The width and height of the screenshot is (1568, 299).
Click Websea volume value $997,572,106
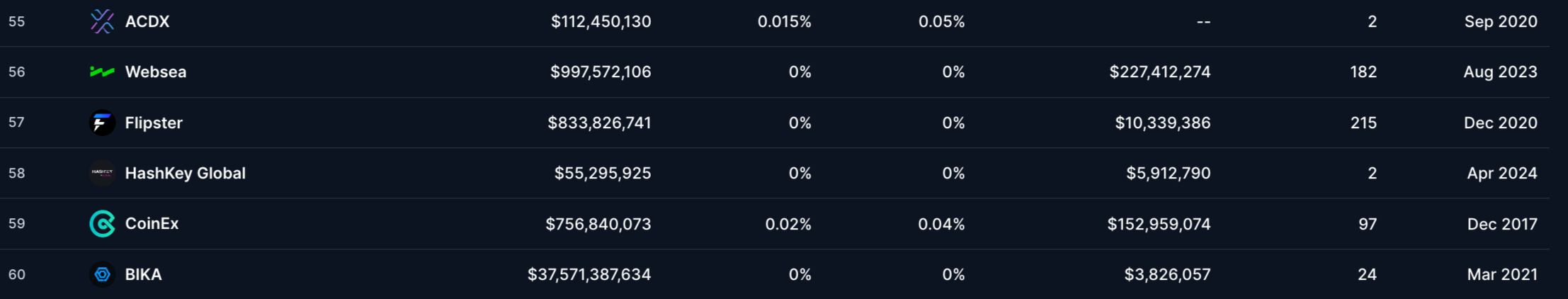point(601,72)
